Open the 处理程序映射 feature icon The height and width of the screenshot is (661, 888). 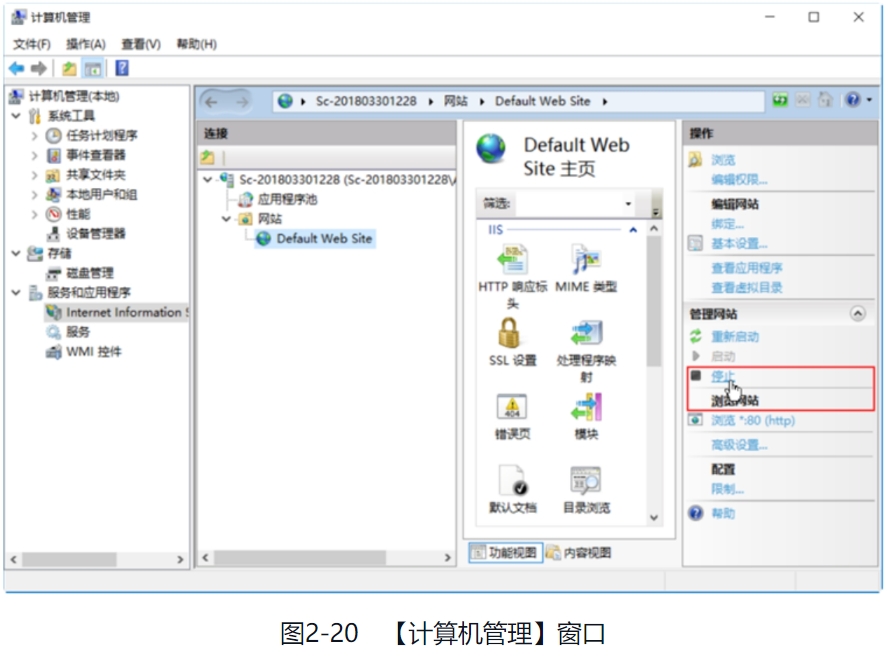(x=585, y=333)
